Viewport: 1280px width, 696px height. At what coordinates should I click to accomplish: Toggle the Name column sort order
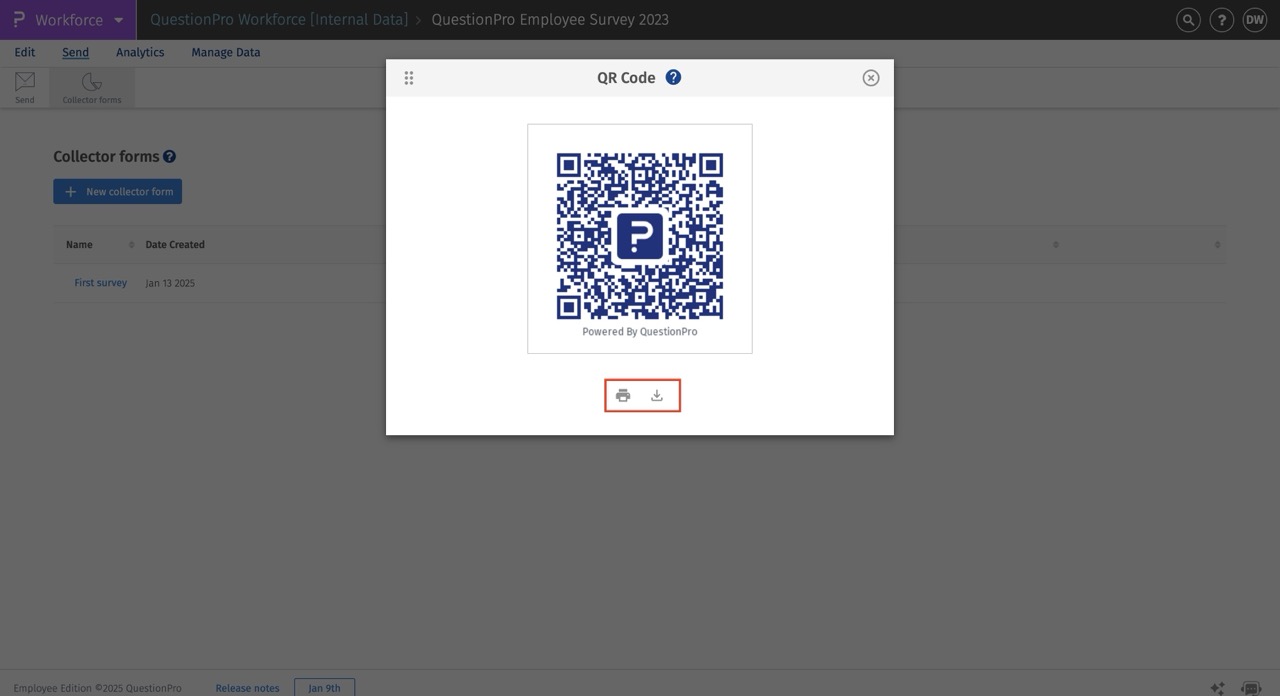[x=130, y=244]
